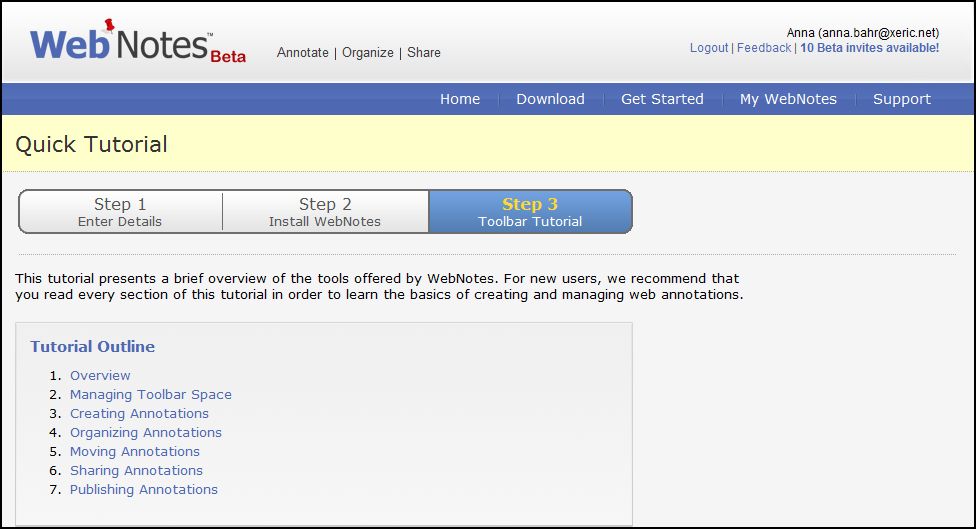Open the Feedback link
The height and width of the screenshot is (529, 976).
click(x=764, y=48)
